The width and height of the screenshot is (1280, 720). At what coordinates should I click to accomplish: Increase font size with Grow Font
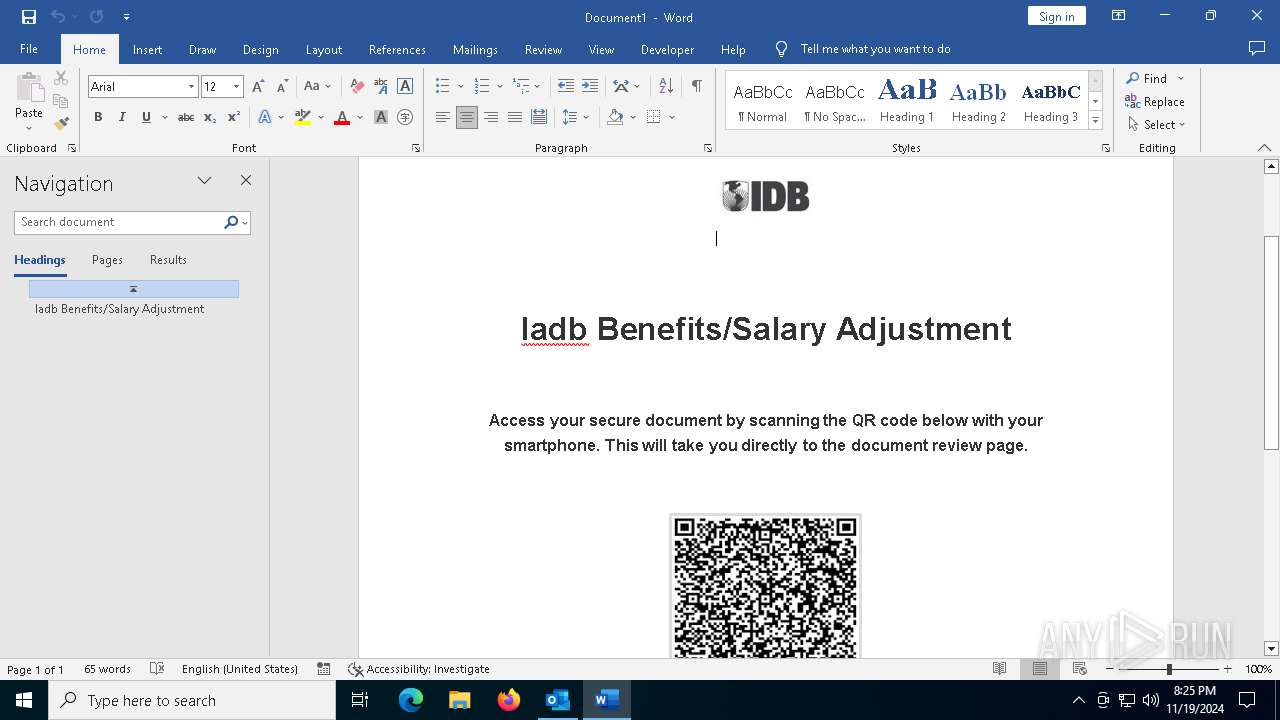click(x=258, y=87)
